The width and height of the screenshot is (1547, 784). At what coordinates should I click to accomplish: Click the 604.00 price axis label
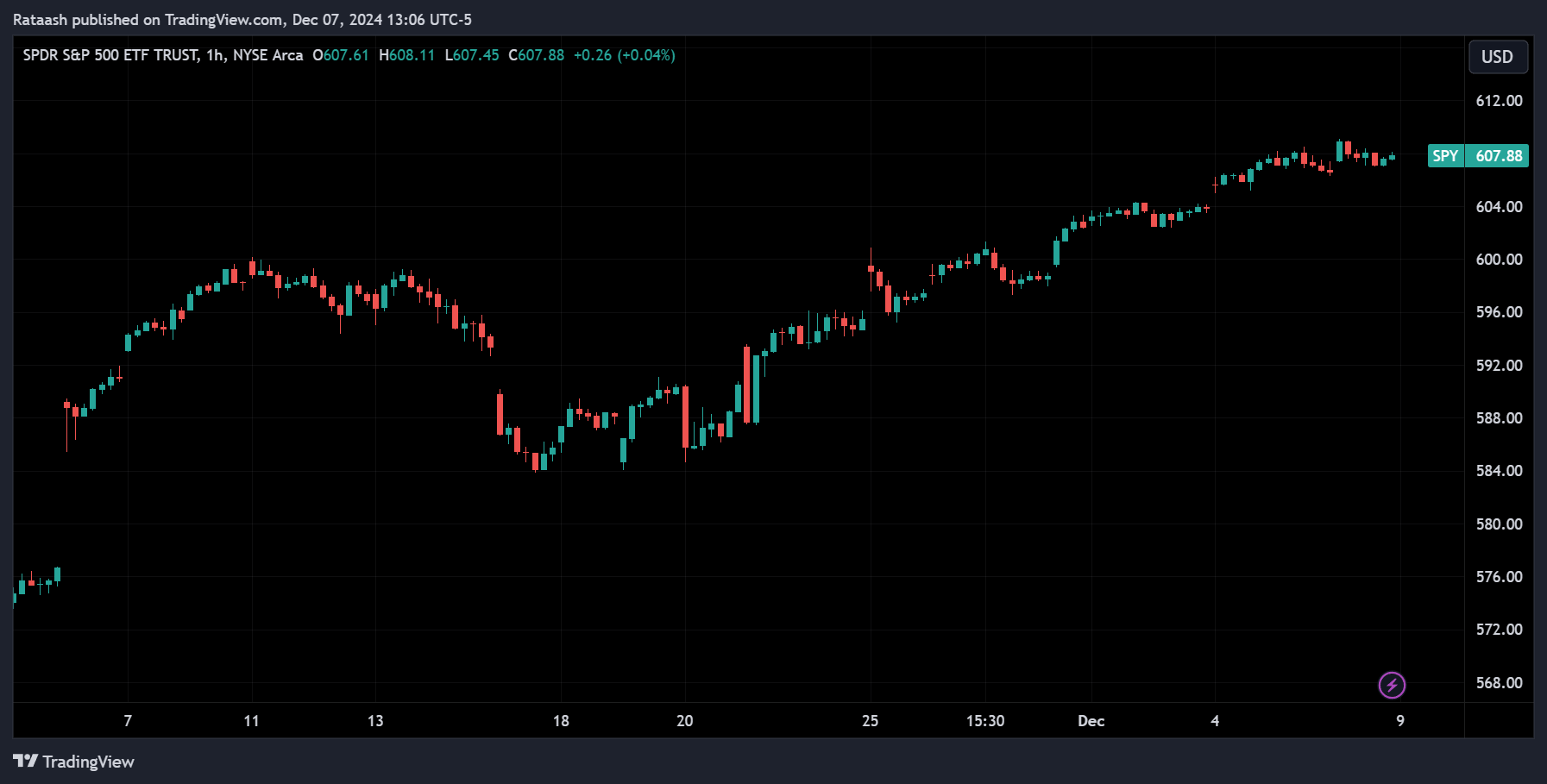point(1499,207)
